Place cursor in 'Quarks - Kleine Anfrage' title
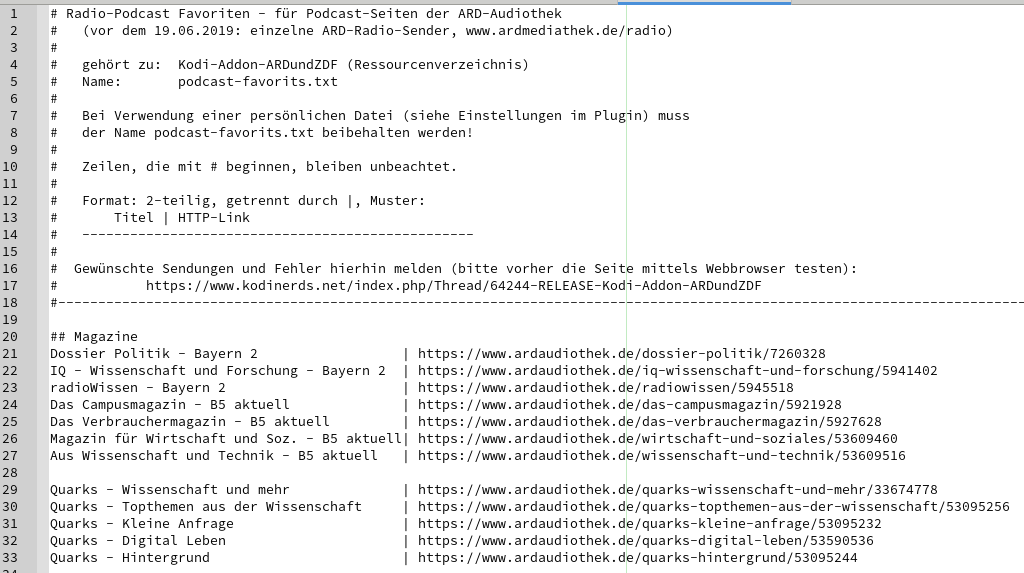Viewport: 1024px width, 573px height. click(x=142, y=523)
